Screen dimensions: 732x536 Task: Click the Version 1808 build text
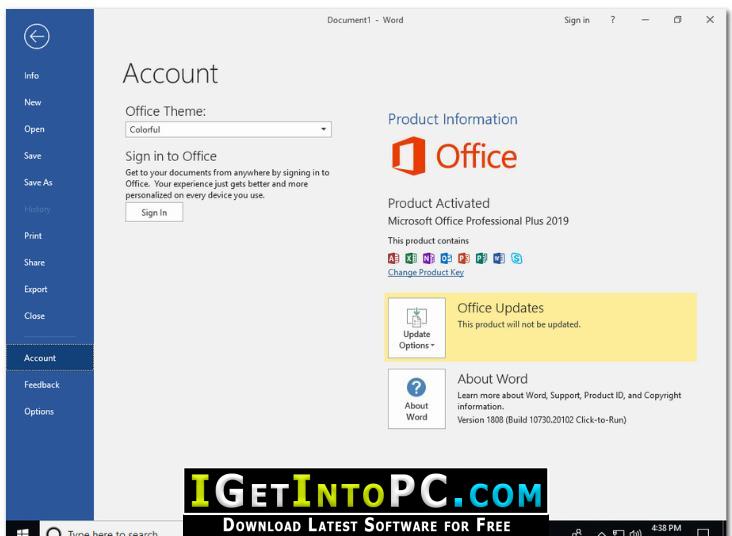pyautogui.click(x=542, y=420)
